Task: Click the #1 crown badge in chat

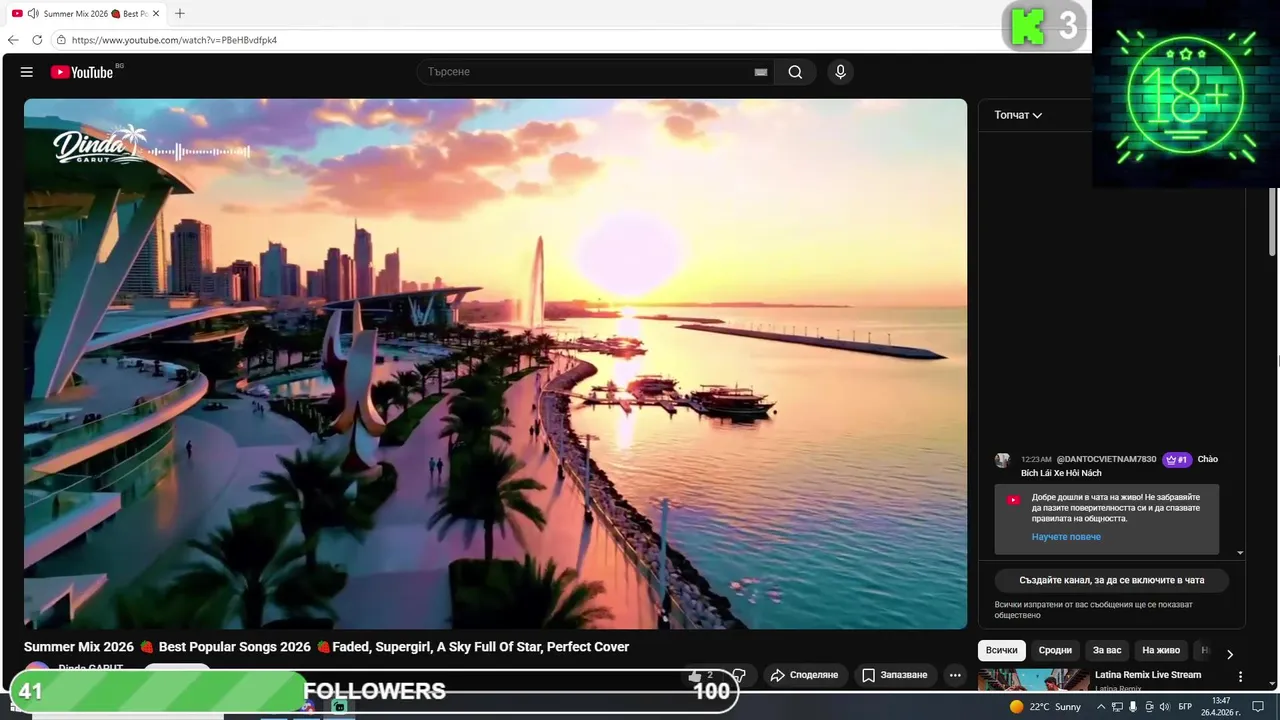Action: click(x=1177, y=460)
